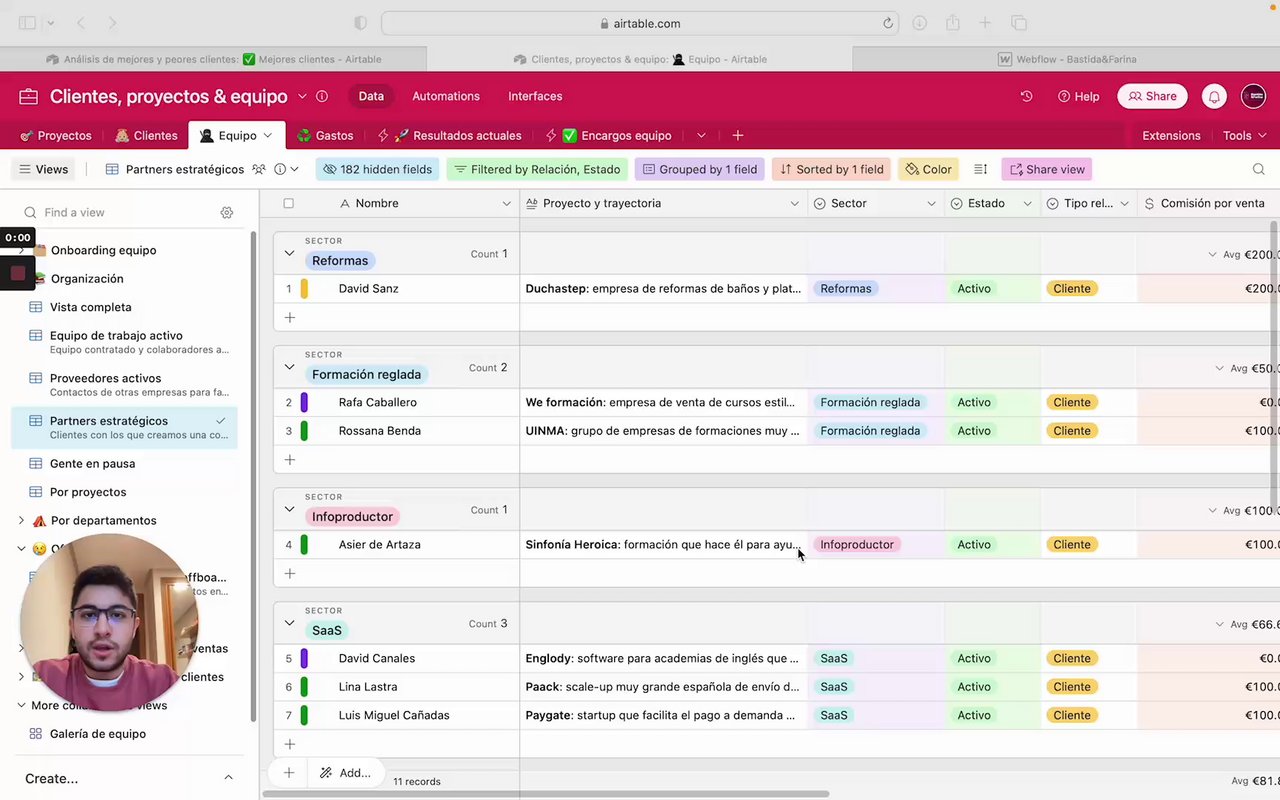This screenshot has width=1280, height=800.
Task: Click the search magnifier in toolbar
Action: (1258, 169)
